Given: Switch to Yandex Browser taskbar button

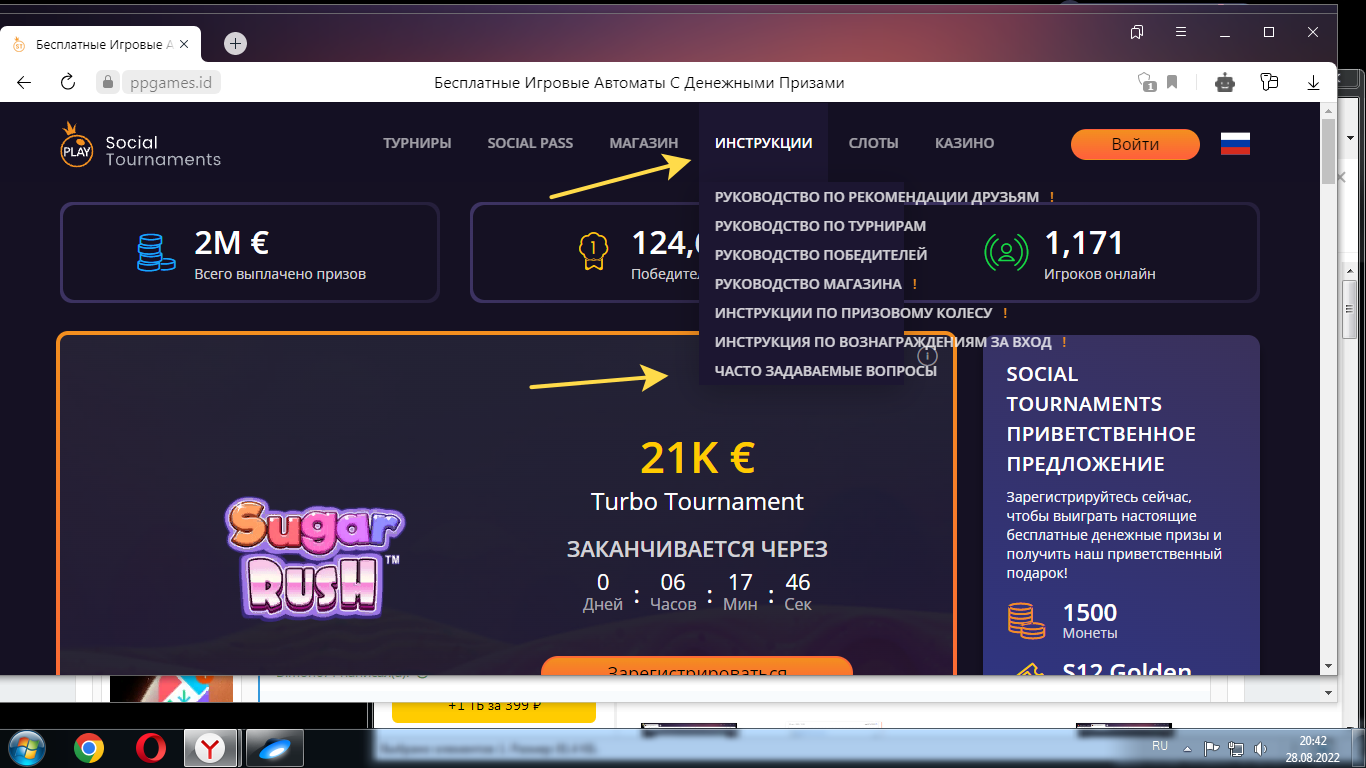Looking at the screenshot, I should [210, 747].
